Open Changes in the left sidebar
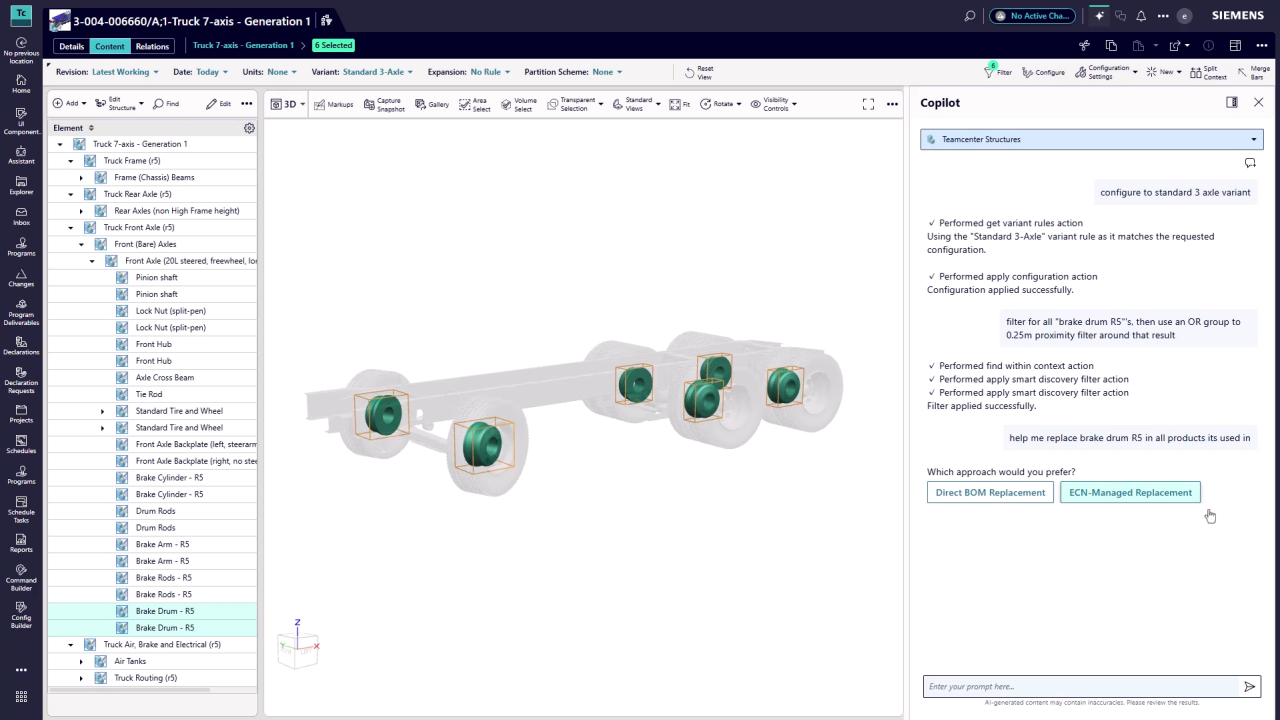This screenshot has height=720, width=1280. coord(21,278)
